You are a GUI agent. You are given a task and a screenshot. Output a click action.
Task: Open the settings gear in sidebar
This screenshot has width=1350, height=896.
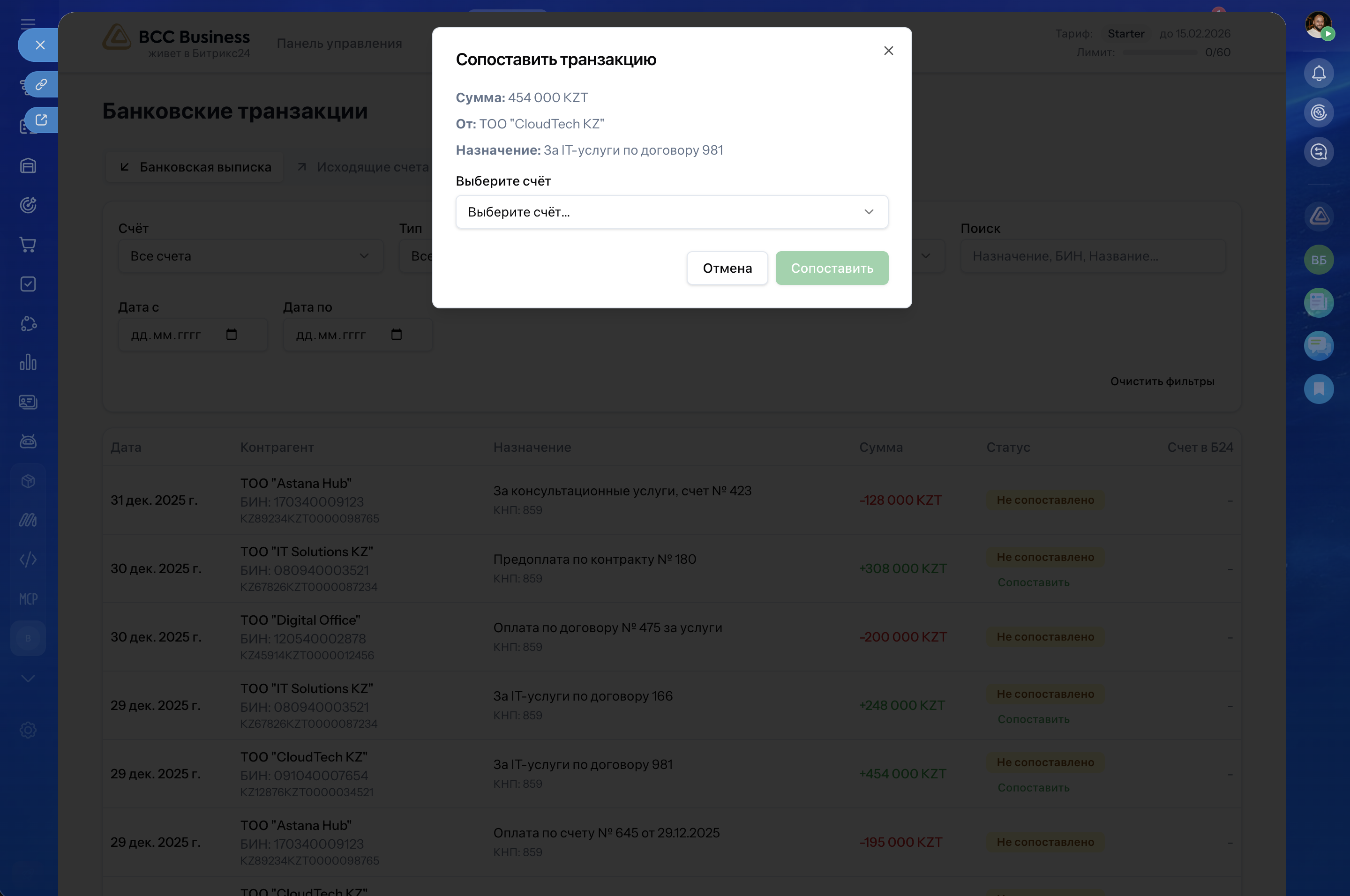pyautogui.click(x=28, y=730)
